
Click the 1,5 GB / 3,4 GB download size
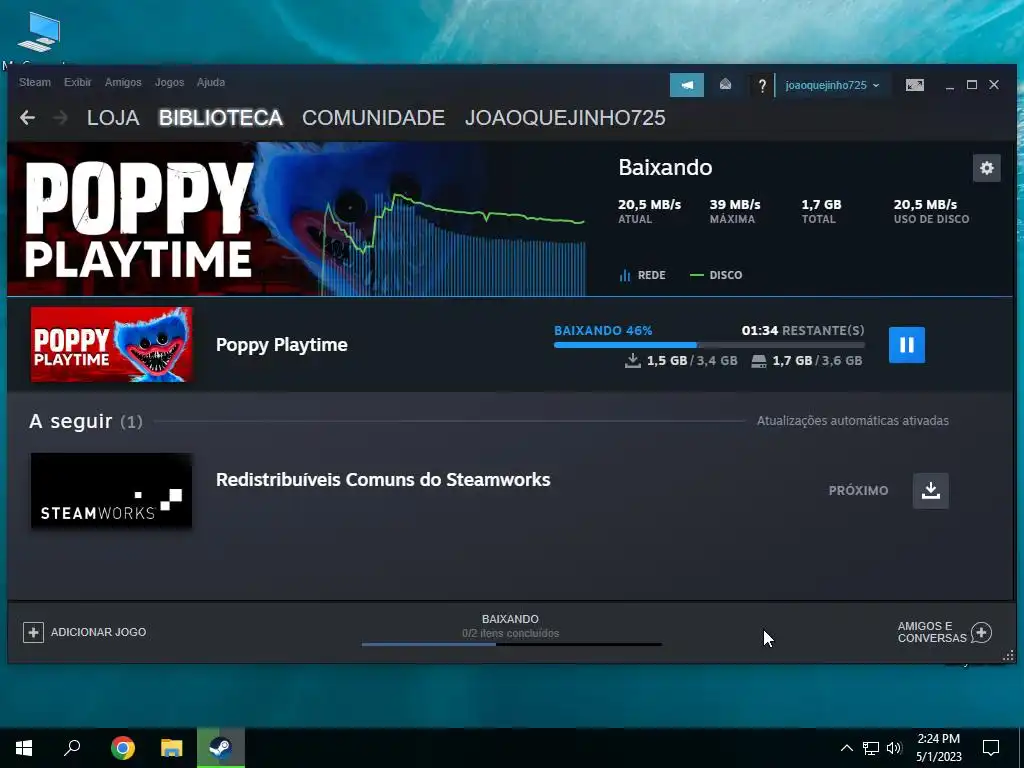tap(681, 360)
